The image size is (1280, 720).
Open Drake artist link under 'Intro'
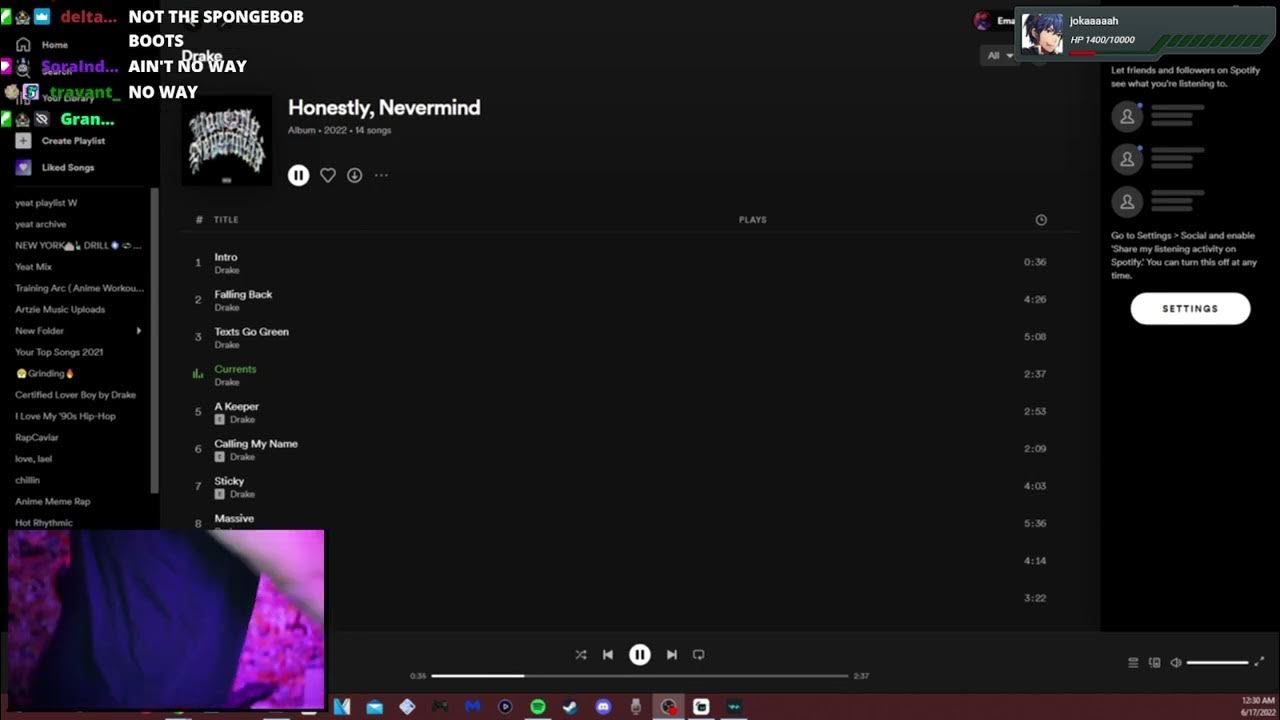click(x=227, y=270)
